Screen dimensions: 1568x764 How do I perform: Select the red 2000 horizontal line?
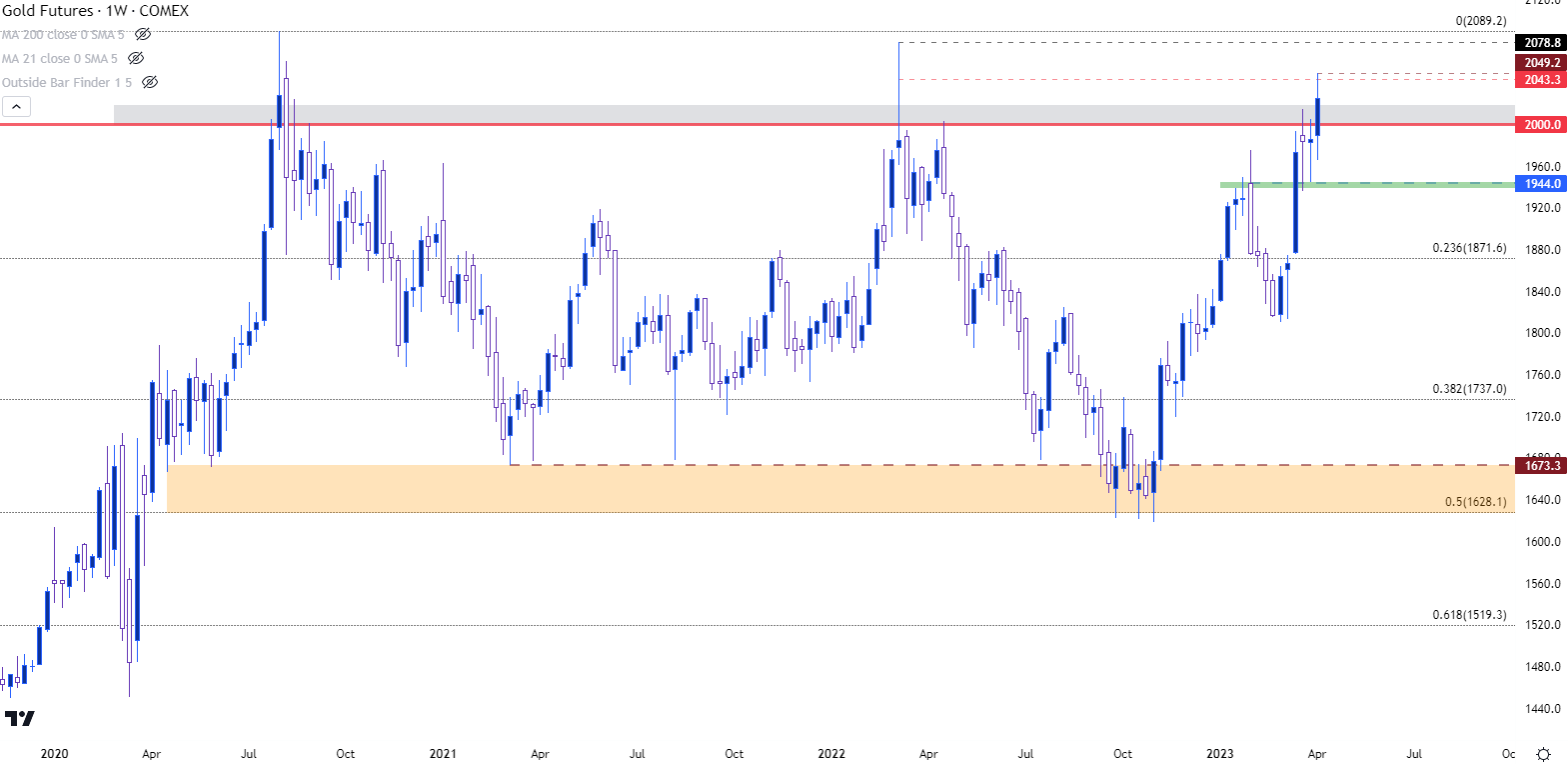coord(758,125)
